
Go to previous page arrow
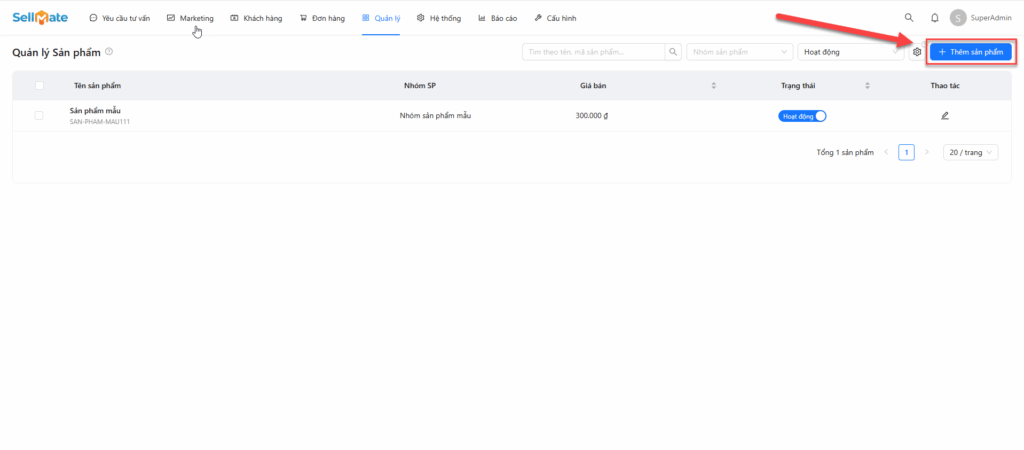click(x=886, y=152)
